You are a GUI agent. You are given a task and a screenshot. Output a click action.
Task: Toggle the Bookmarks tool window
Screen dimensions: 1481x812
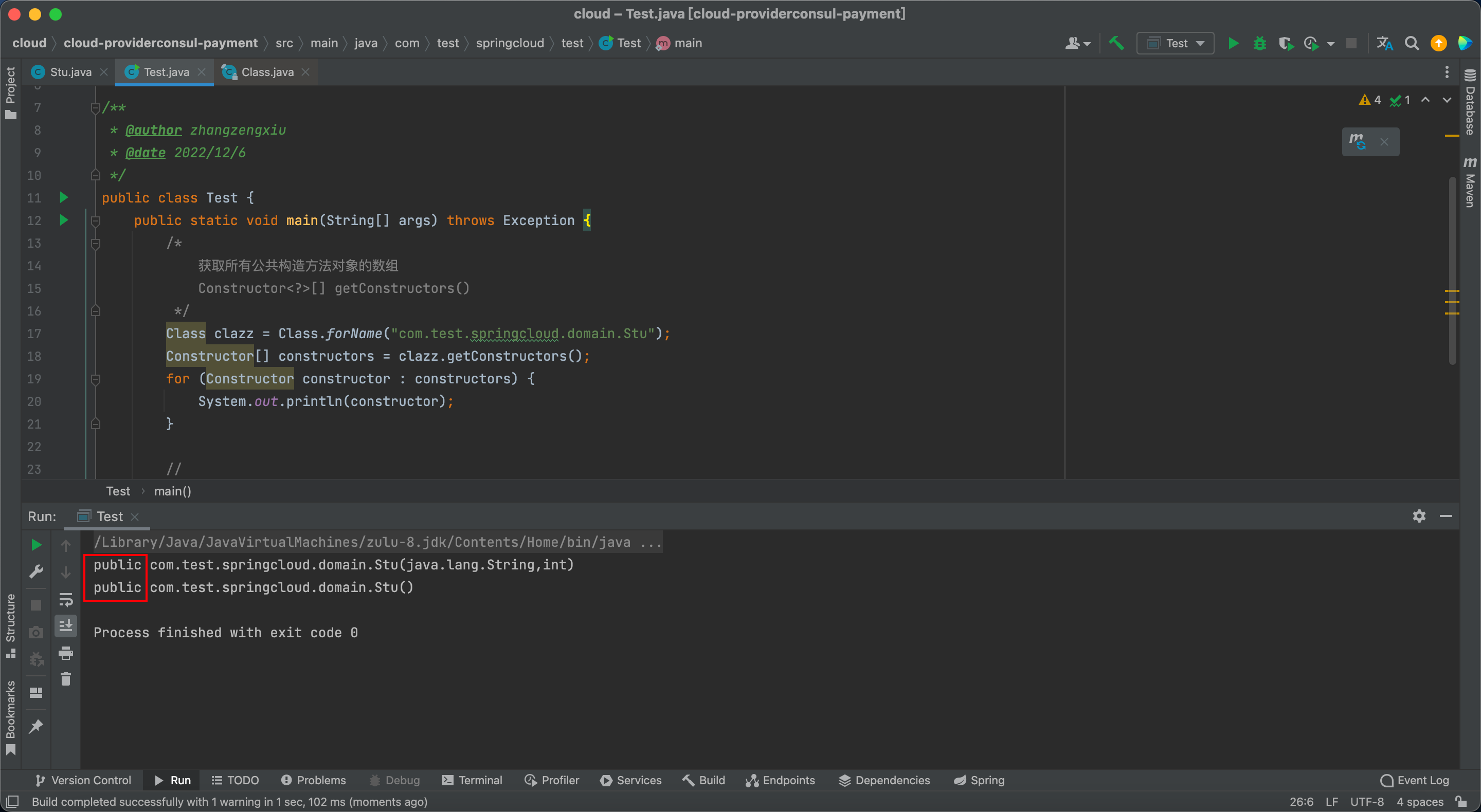coord(10,718)
